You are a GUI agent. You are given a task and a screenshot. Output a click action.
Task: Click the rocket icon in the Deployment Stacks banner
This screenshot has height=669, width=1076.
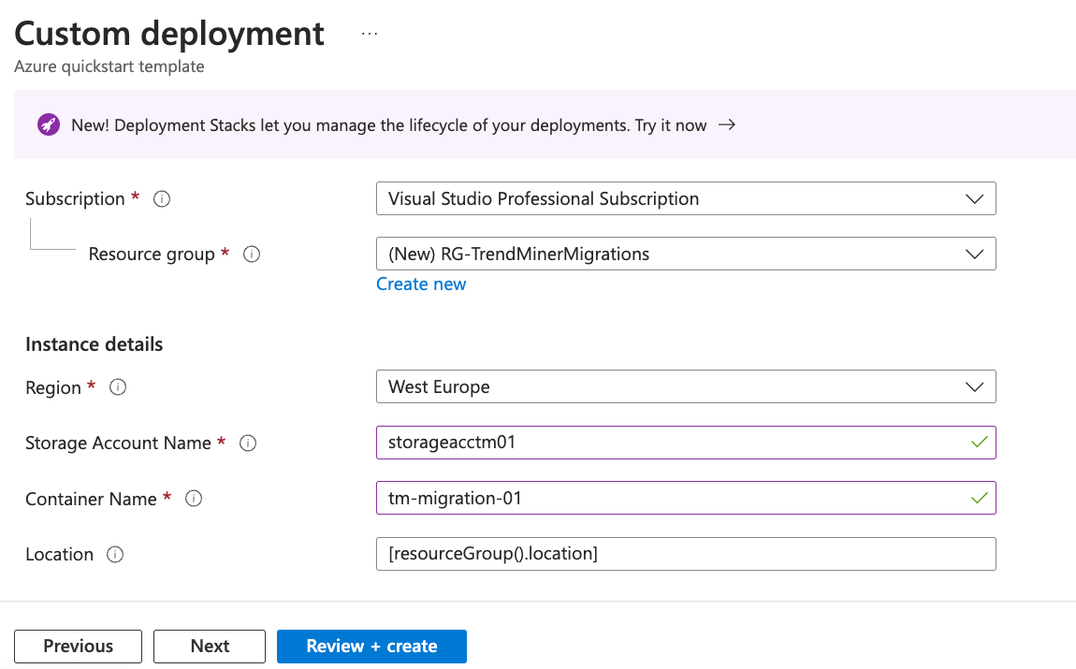tap(47, 125)
